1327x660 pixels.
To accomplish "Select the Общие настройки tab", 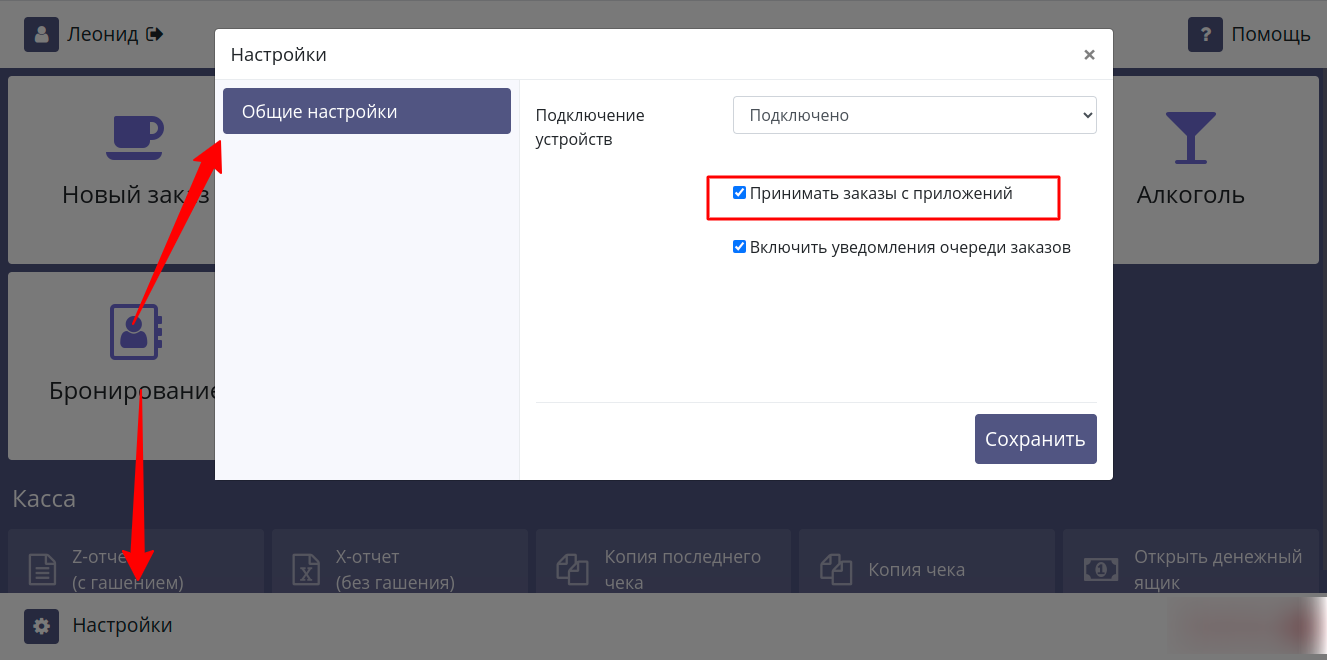I will point(366,110).
